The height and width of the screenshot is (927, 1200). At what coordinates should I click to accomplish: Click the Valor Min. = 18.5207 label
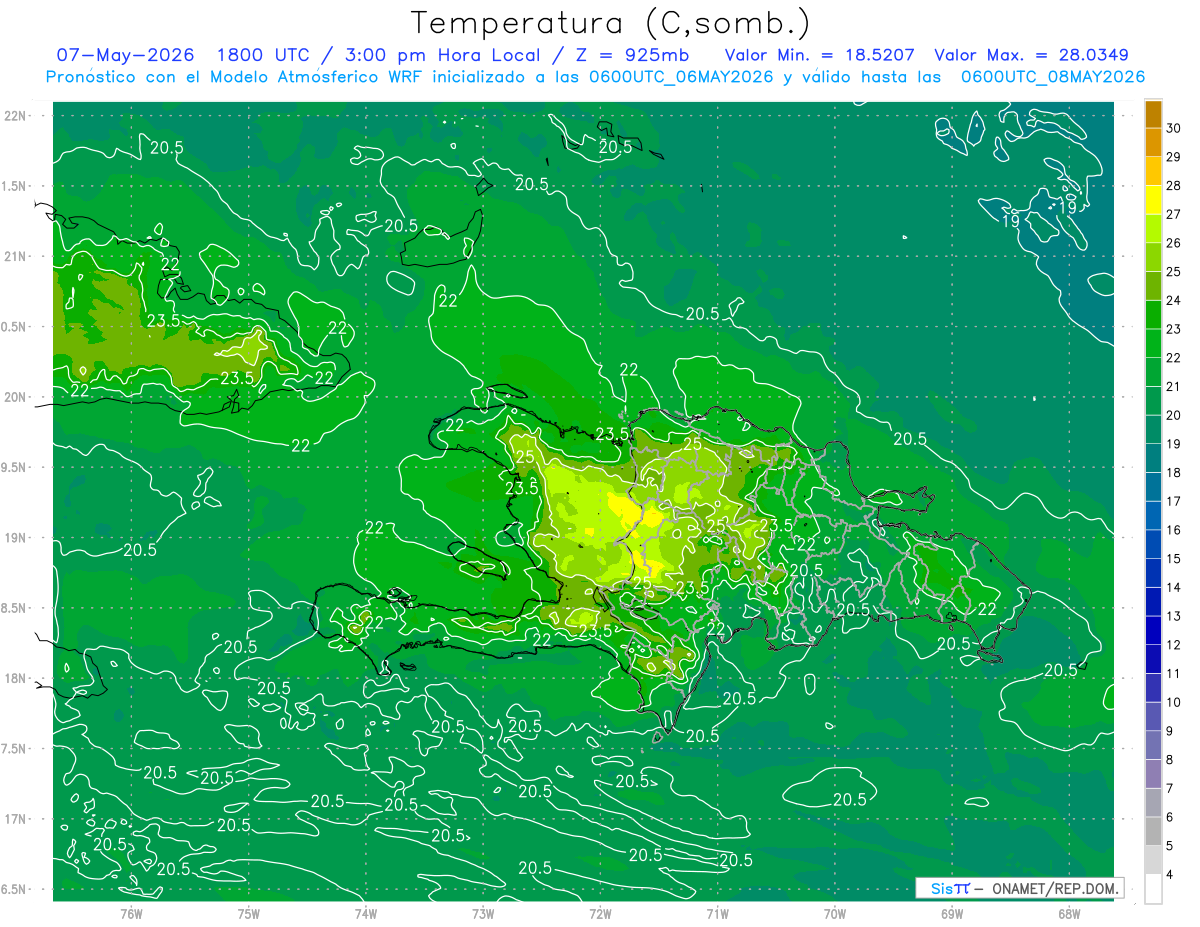point(821,55)
